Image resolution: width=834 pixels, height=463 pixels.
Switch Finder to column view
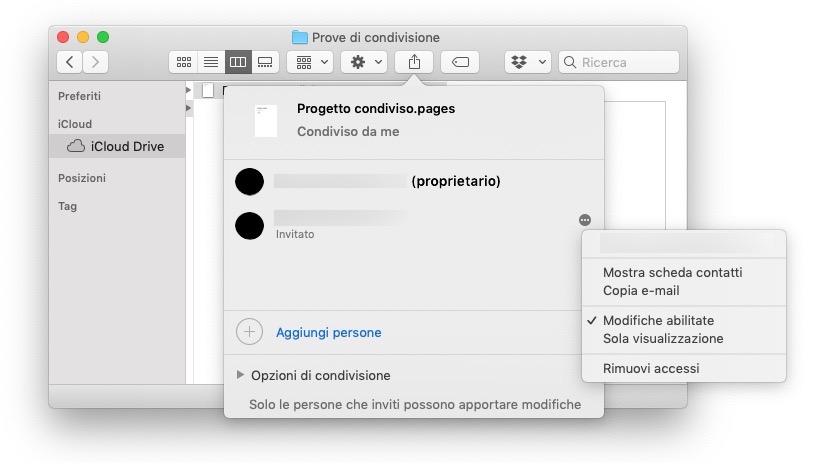238,62
